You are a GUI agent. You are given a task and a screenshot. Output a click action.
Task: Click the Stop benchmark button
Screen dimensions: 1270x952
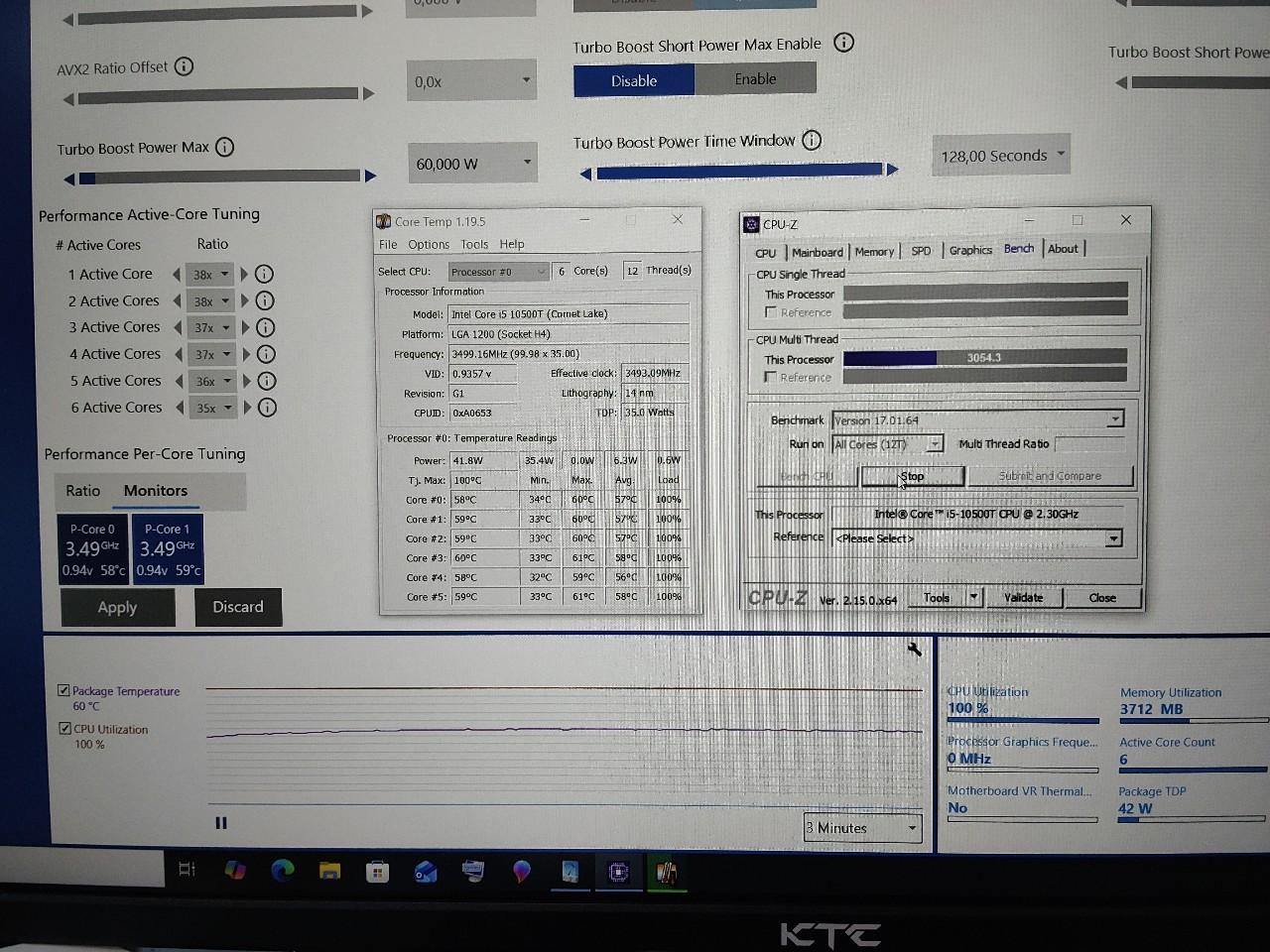click(912, 476)
